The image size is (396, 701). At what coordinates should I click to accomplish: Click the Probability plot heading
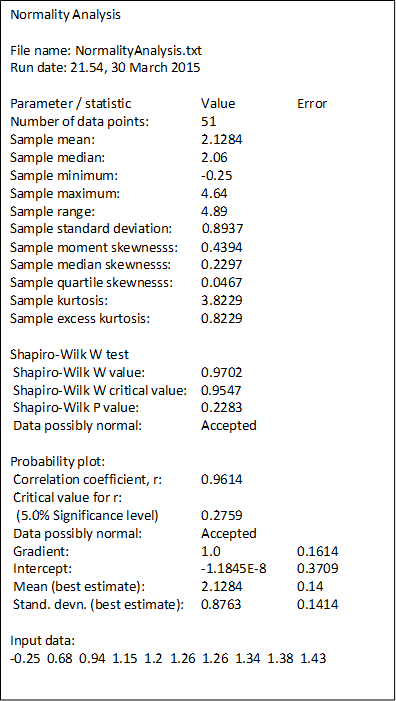coord(57,462)
